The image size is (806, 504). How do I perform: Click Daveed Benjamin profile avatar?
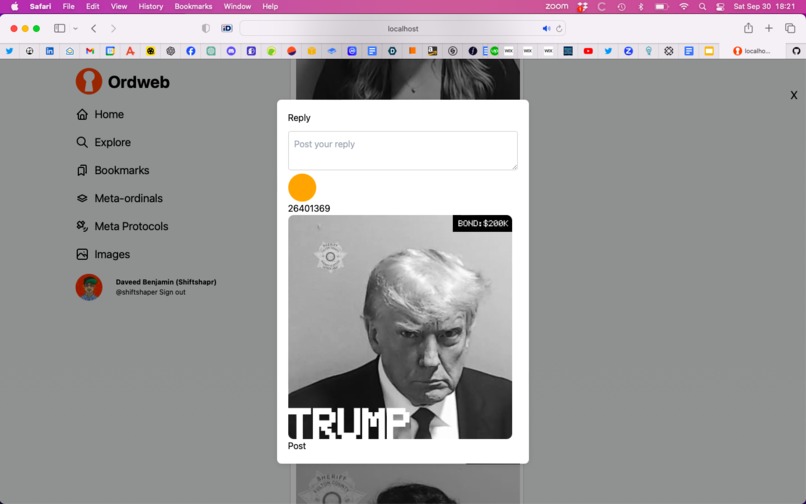point(89,287)
